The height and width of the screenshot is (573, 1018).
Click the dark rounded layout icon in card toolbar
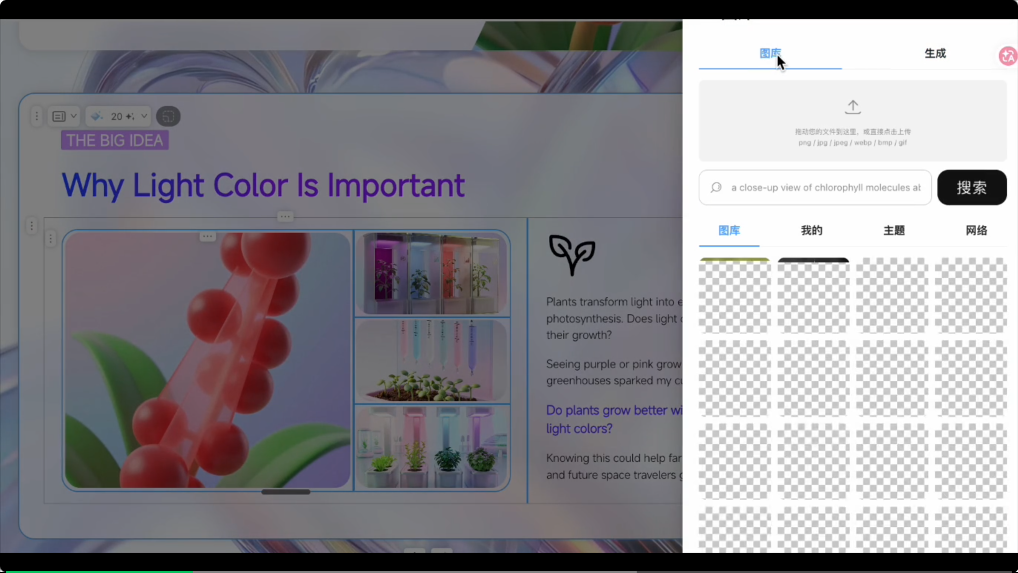(x=168, y=116)
